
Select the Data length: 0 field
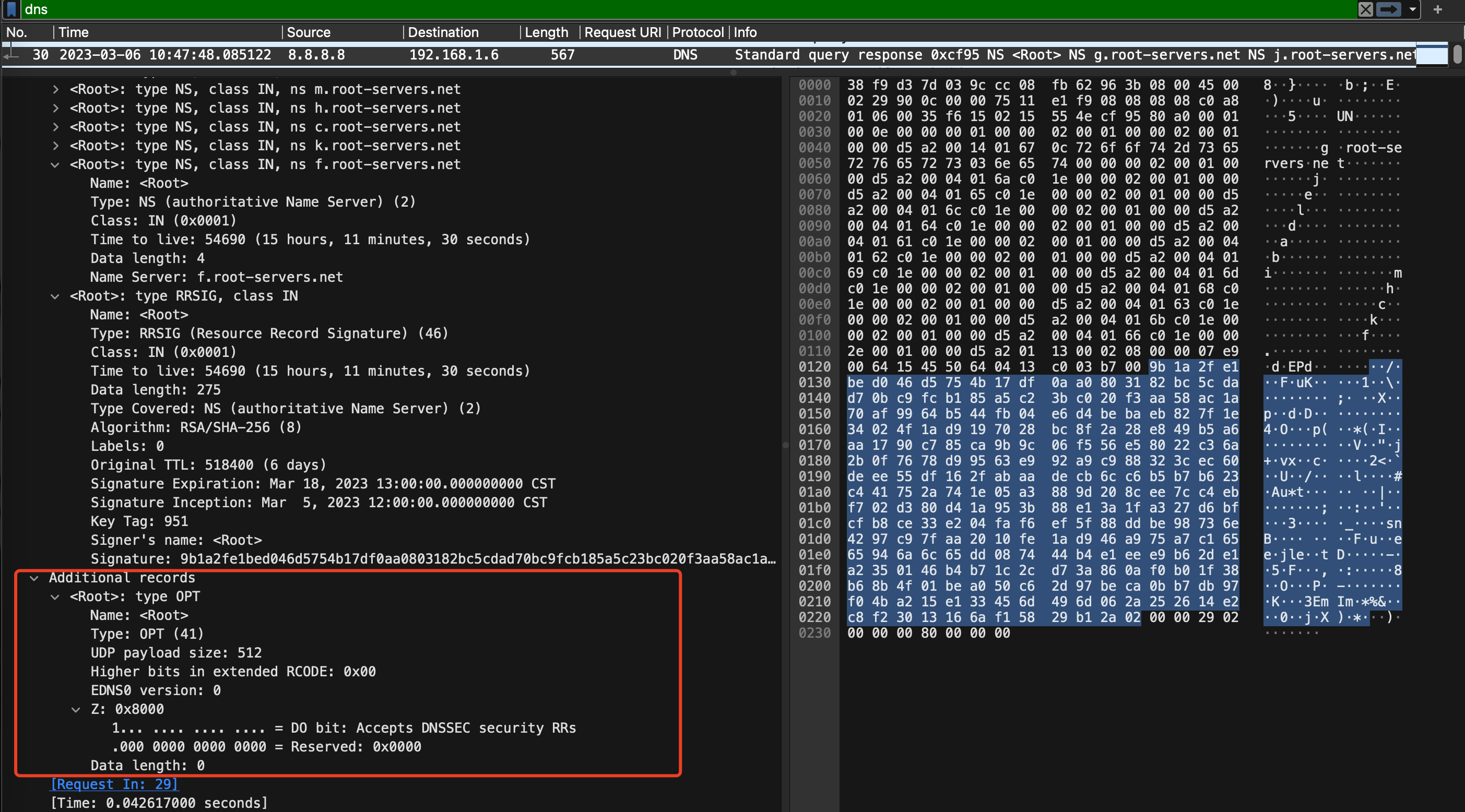(148, 766)
